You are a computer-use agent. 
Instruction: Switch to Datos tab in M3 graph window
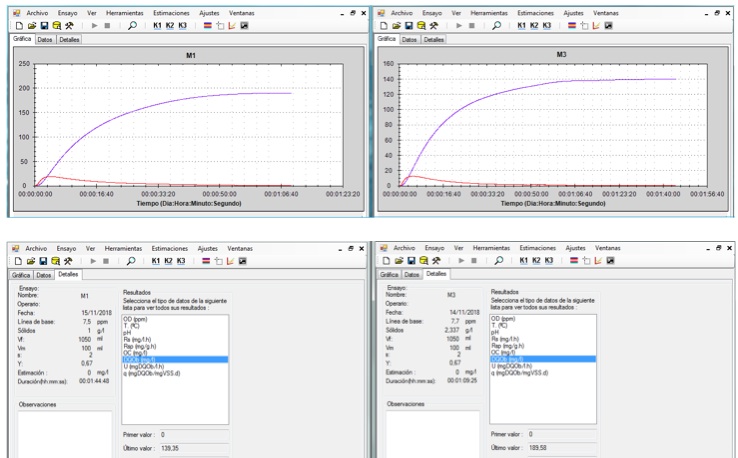point(409,40)
